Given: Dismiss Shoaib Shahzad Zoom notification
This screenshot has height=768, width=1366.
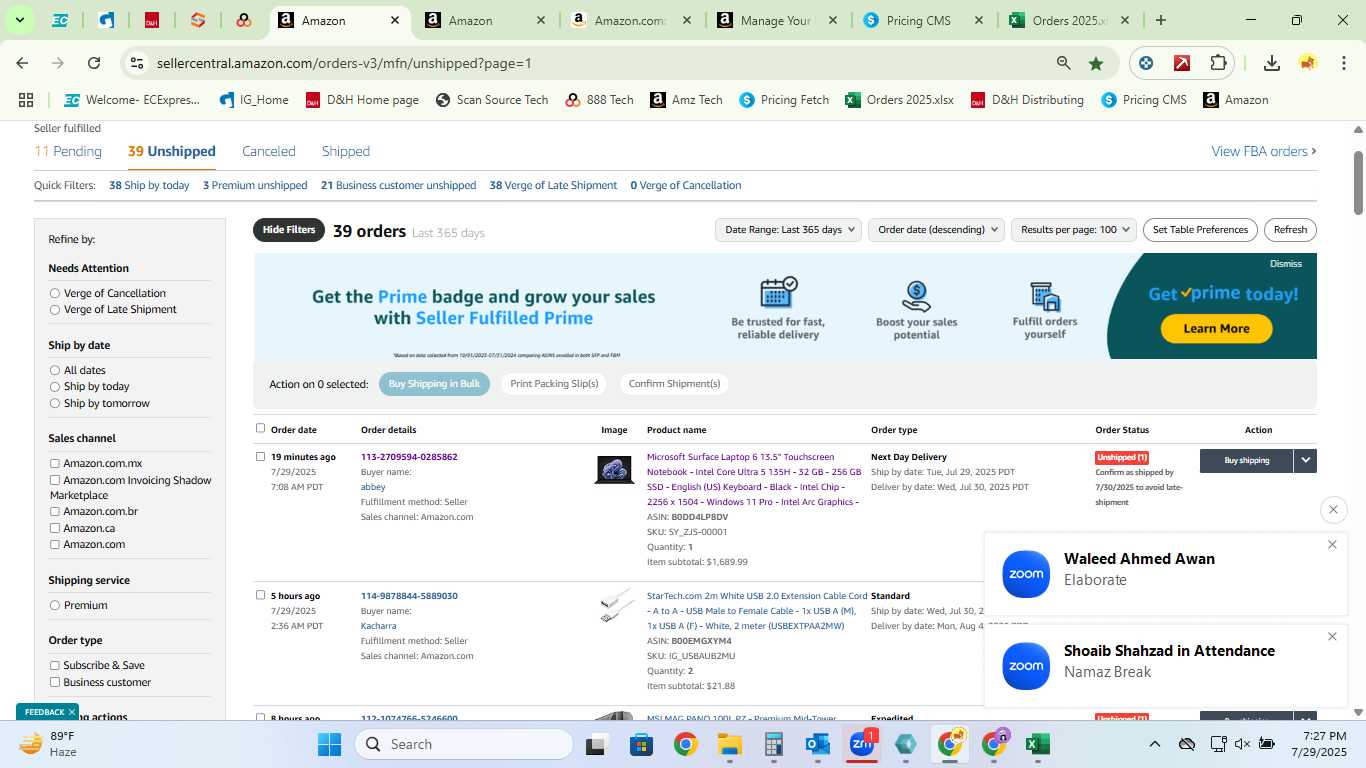Looking at the screenshot, I should tap(1332, 637).
